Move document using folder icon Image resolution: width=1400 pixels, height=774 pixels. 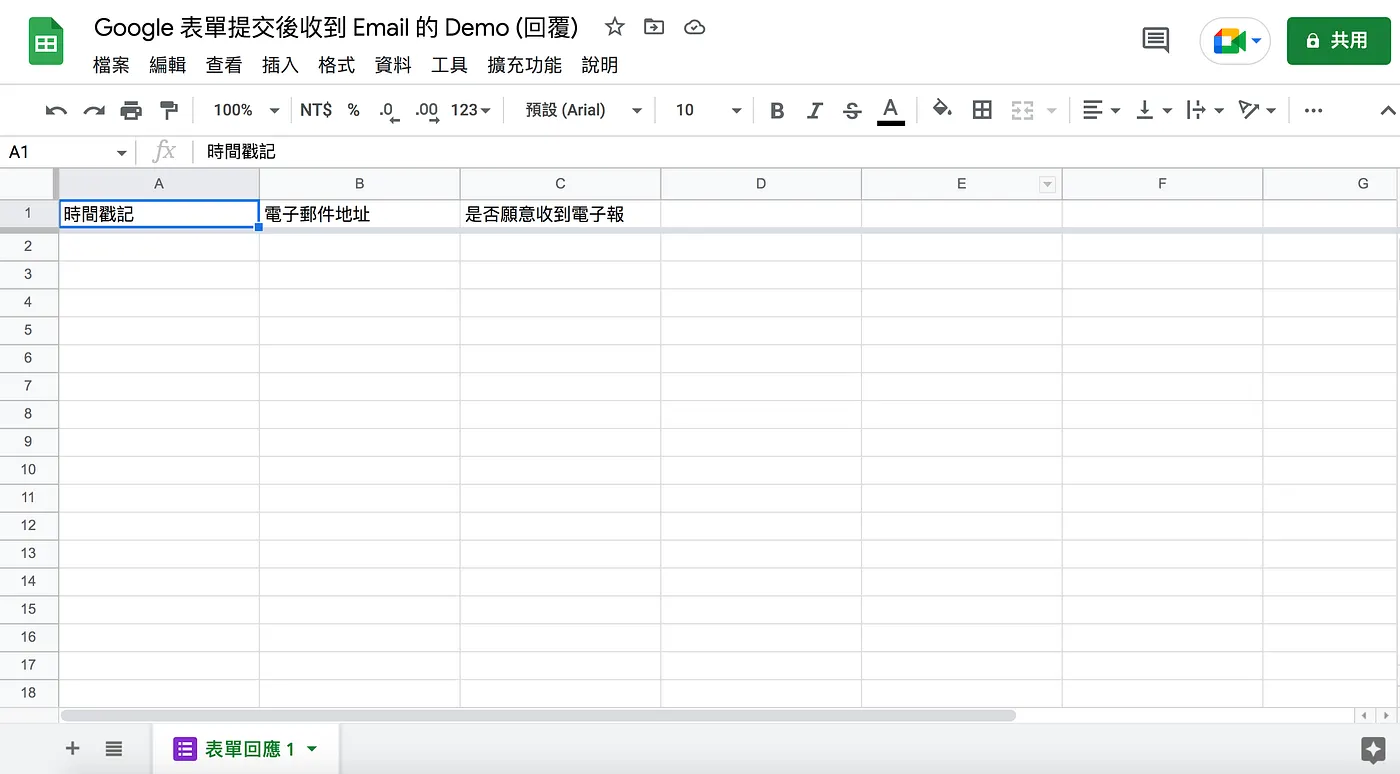coord(654,27)
